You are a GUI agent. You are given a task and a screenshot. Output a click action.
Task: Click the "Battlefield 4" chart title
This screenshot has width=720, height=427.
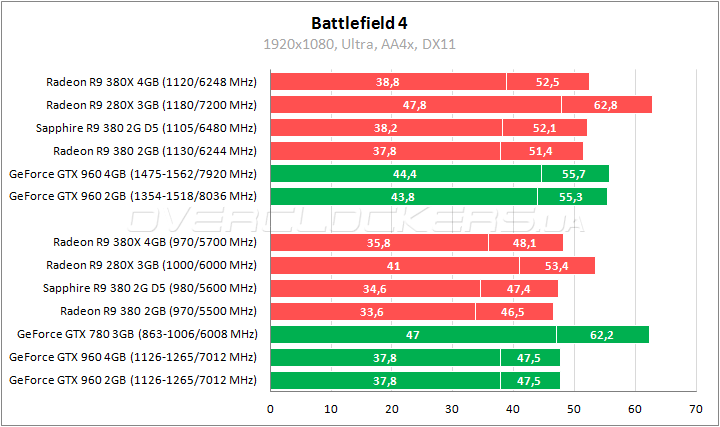coord(360,22)
